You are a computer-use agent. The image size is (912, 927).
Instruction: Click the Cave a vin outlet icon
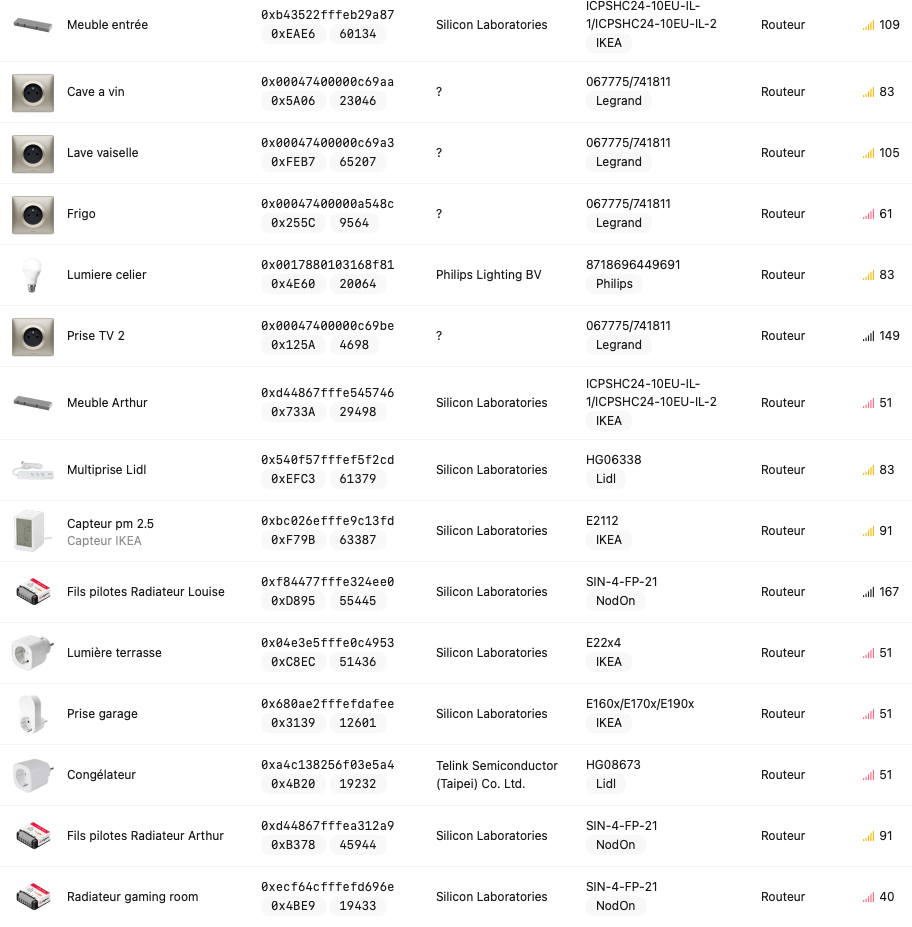click(x=32, y=92)
